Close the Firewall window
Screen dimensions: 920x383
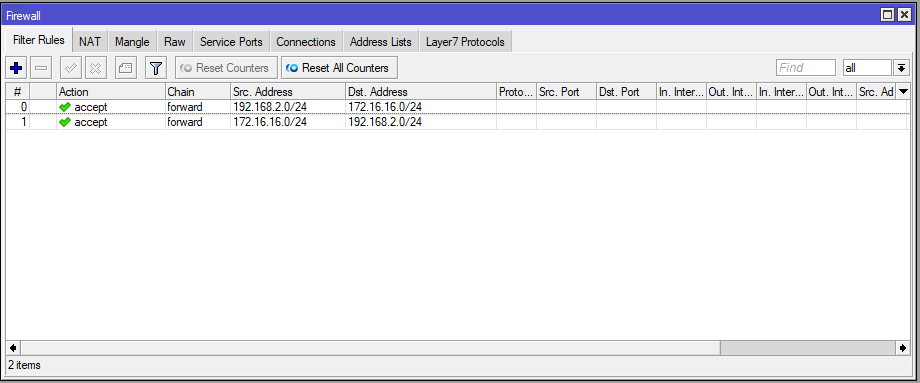[904, 15]
